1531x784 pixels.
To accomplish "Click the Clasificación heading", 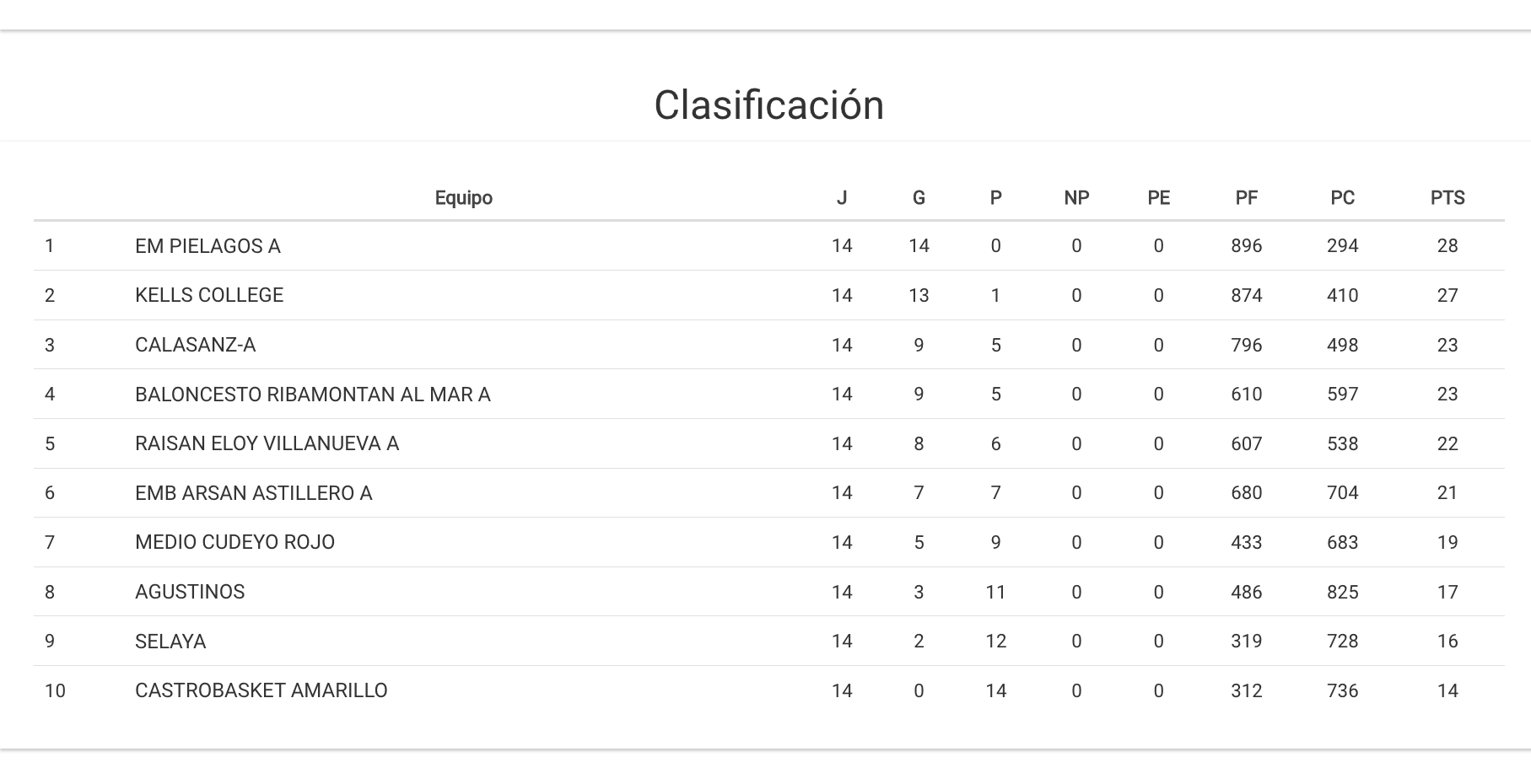I will pos(768,105).
